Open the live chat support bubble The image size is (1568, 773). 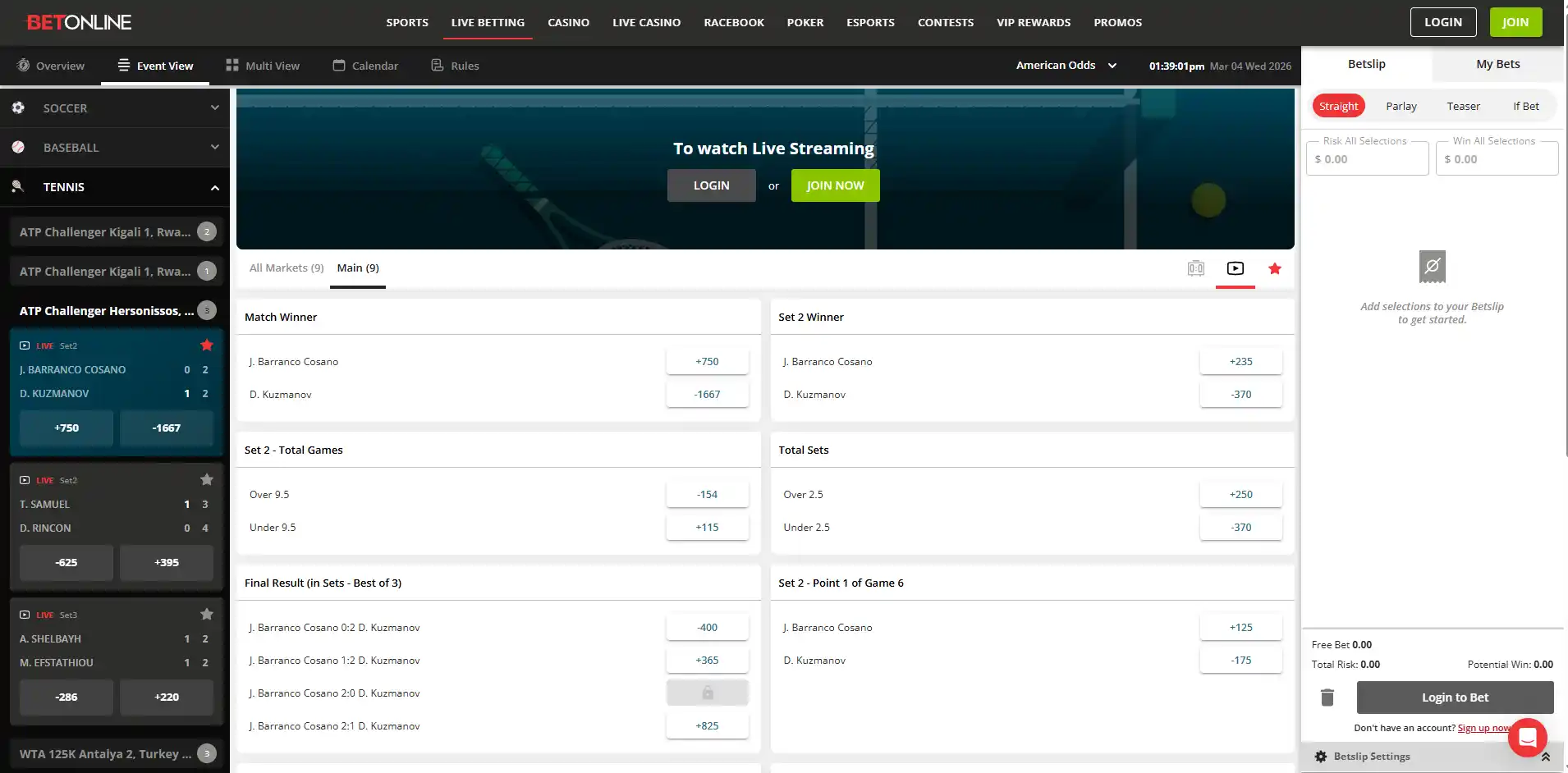coord(1528,738)
